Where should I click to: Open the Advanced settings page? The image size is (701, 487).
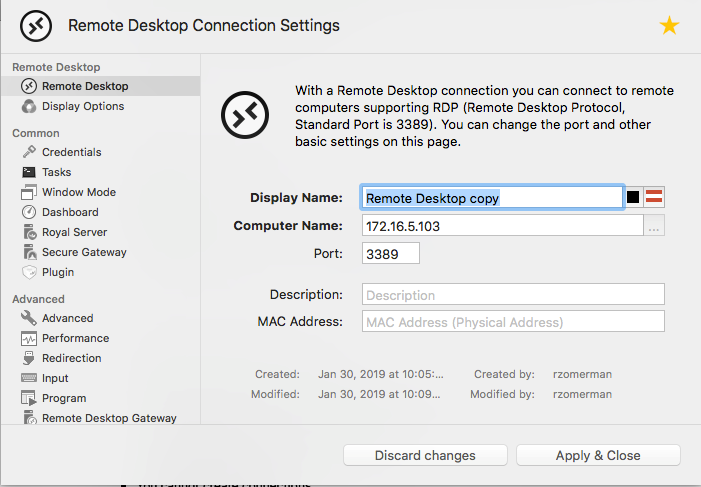(101, 318)
